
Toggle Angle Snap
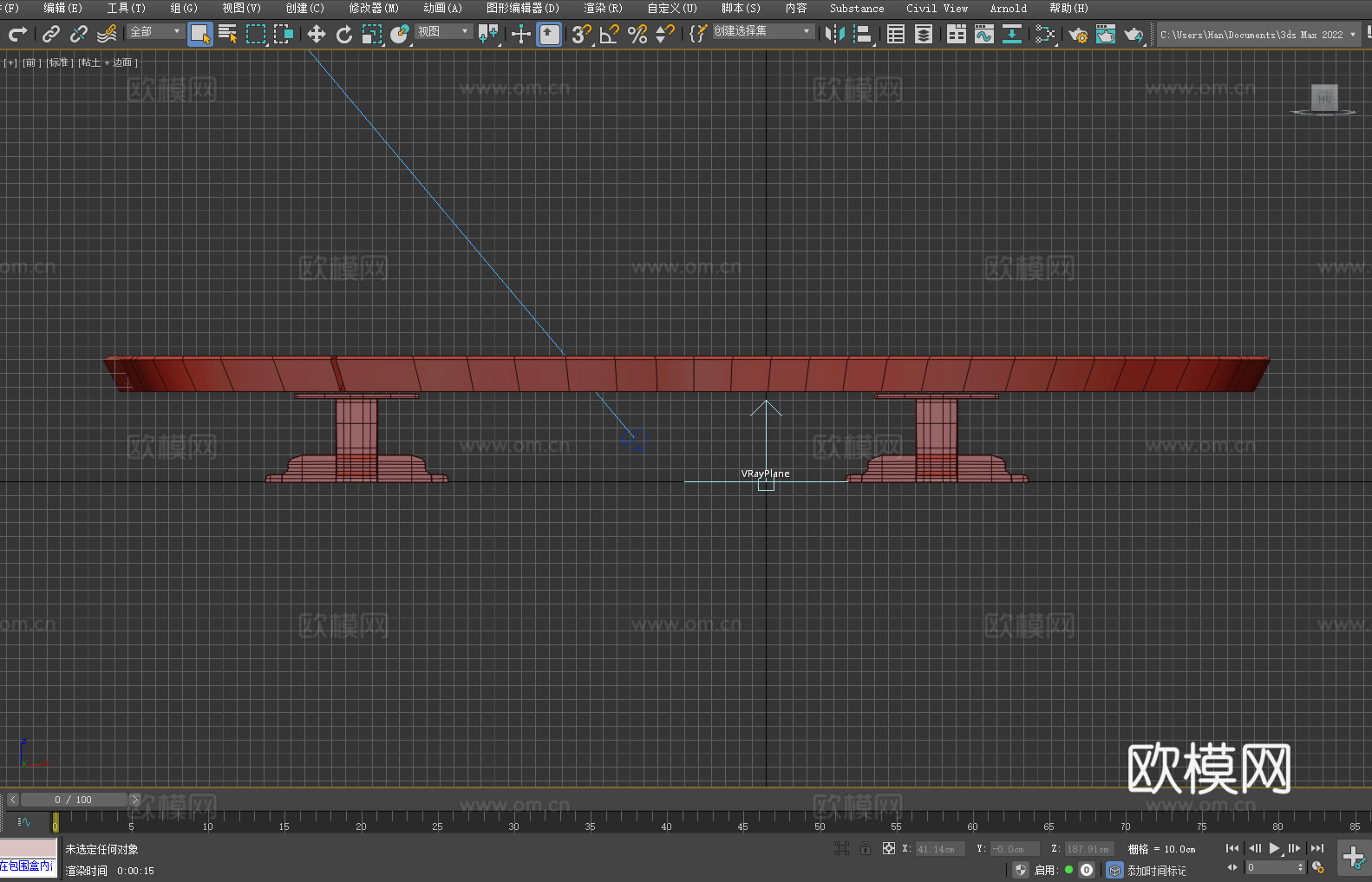(610, 34)
